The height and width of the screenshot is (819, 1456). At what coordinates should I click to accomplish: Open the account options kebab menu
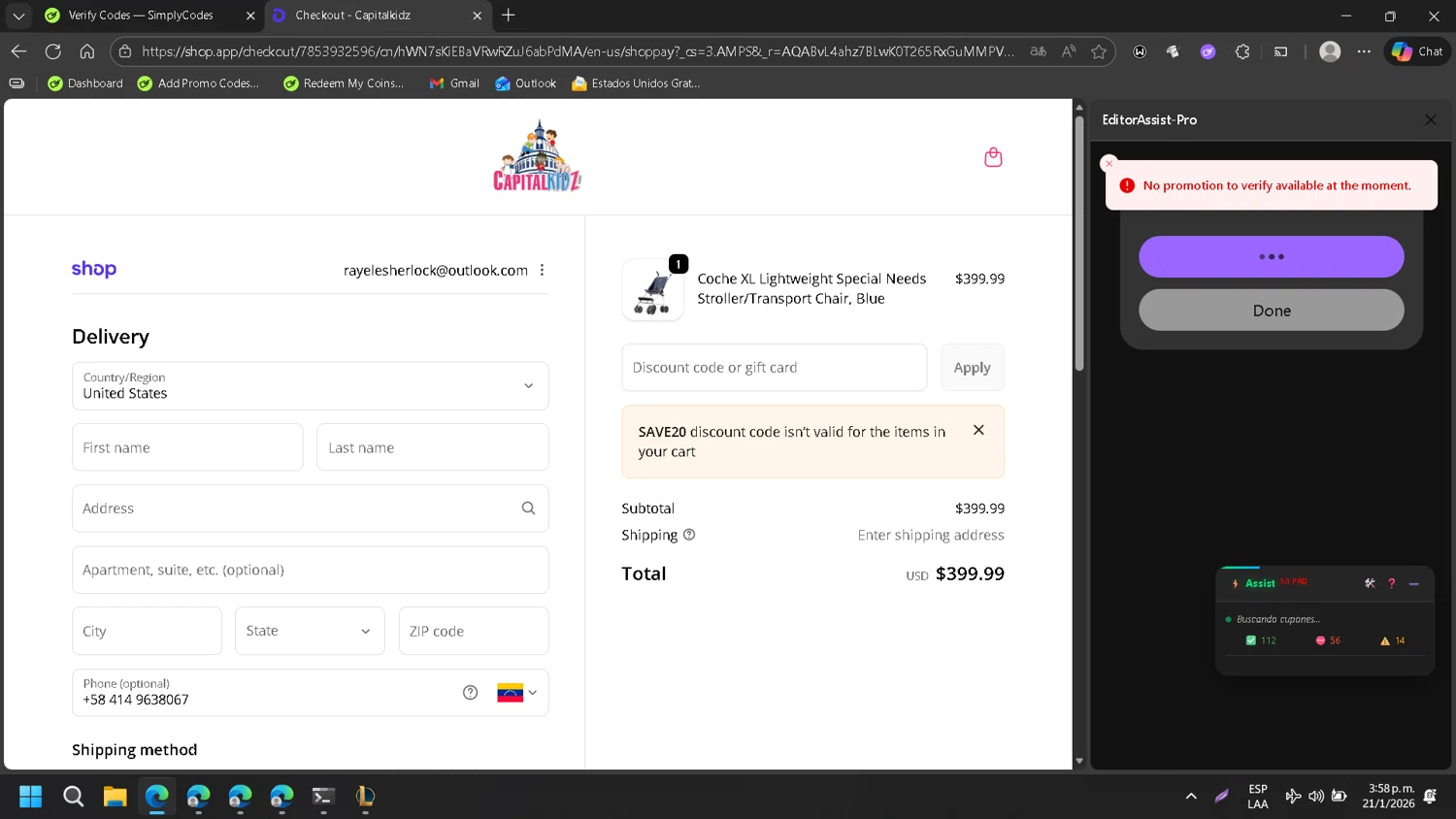coord(542,271)
